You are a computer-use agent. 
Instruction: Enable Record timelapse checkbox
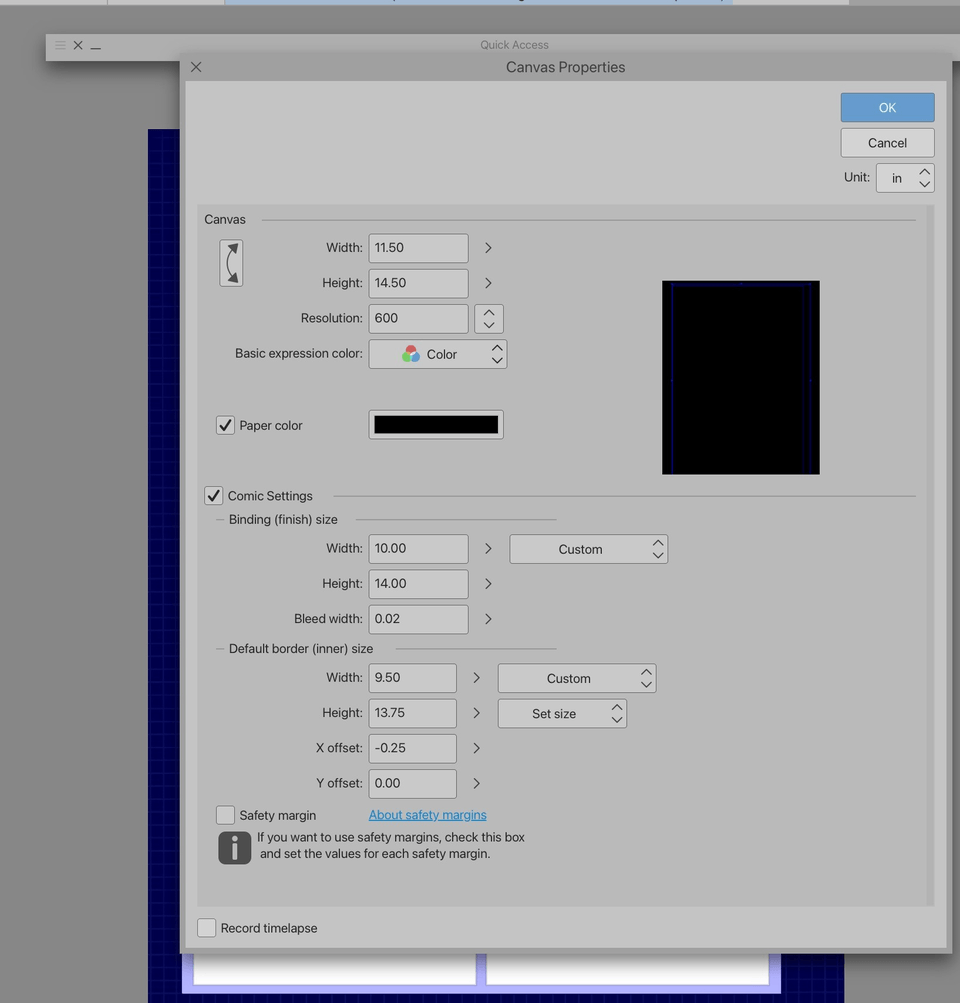click(207, 928)
